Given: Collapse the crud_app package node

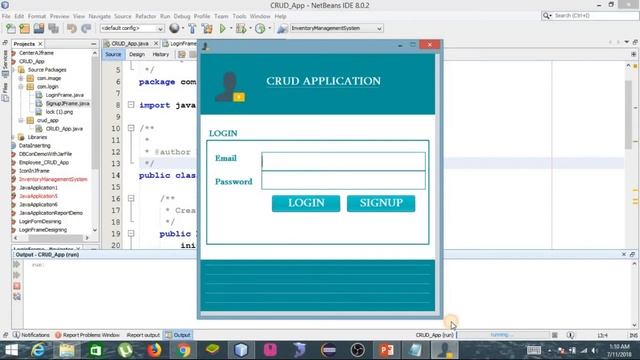Looking at the screenshot, I should click(x=21, y=120).
